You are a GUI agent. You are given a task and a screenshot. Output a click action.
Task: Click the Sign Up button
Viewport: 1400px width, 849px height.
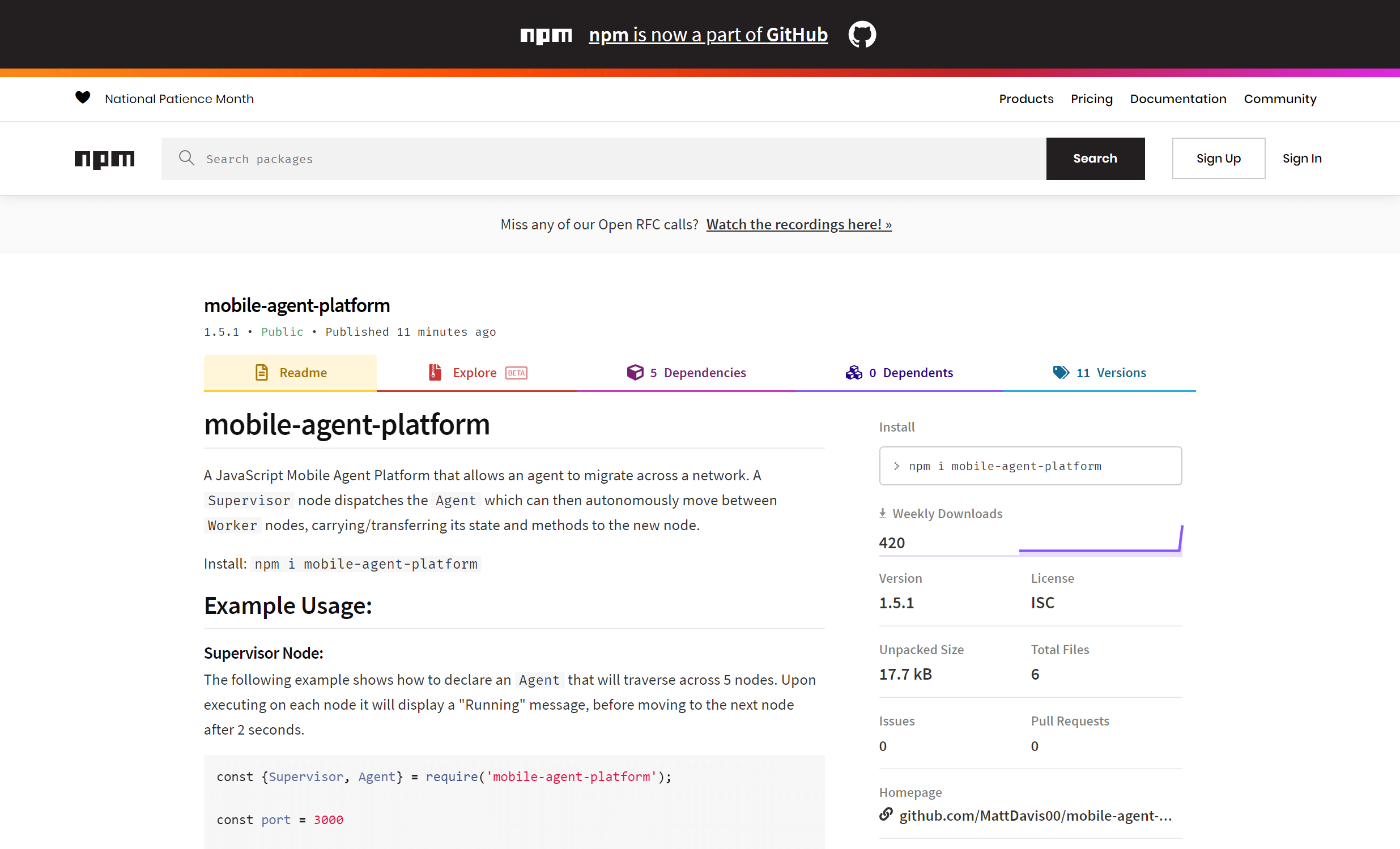(x=1218, y=159)
